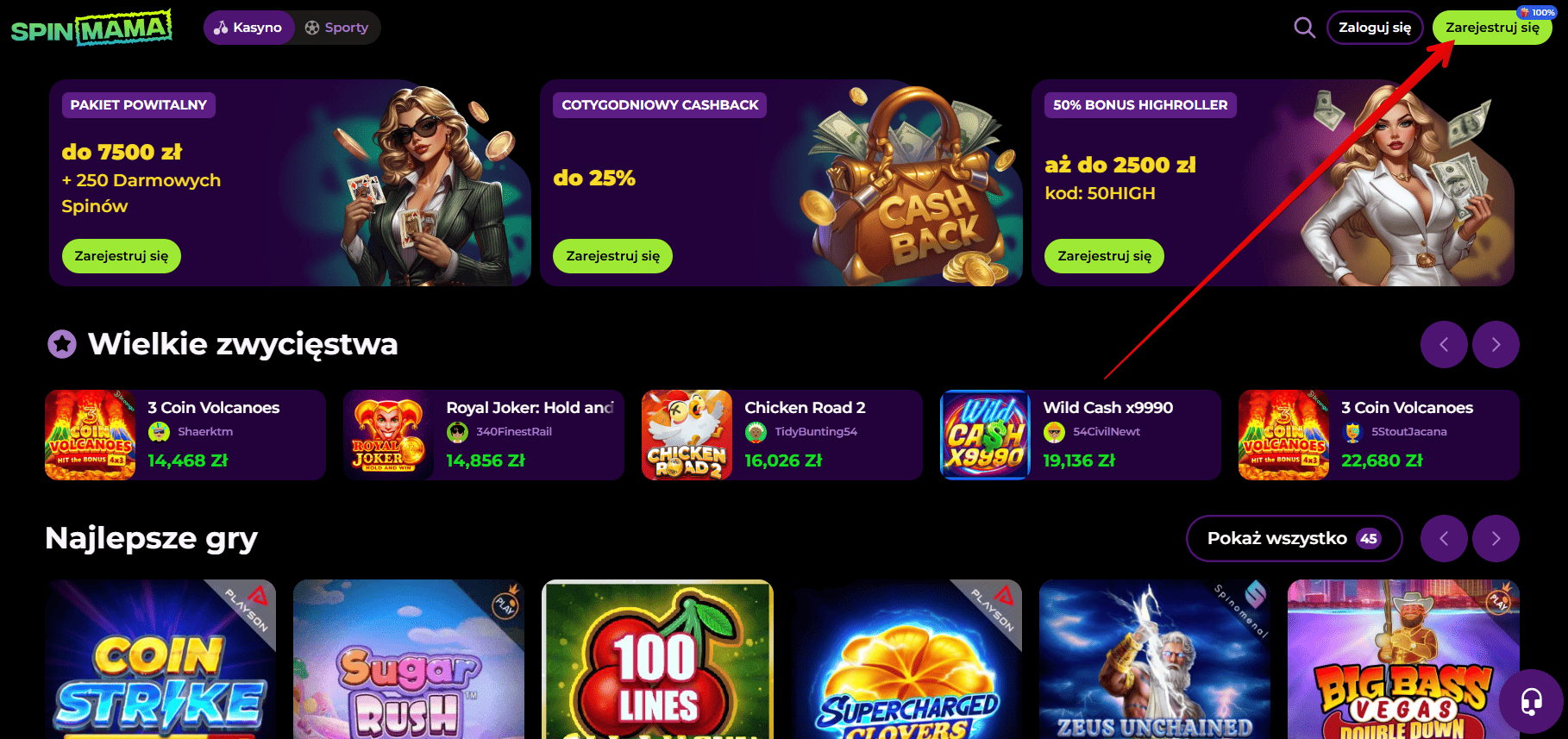Advance Najlepsze gry carousel to next
1568x739 pixels.
click(x=1496, y=538)
